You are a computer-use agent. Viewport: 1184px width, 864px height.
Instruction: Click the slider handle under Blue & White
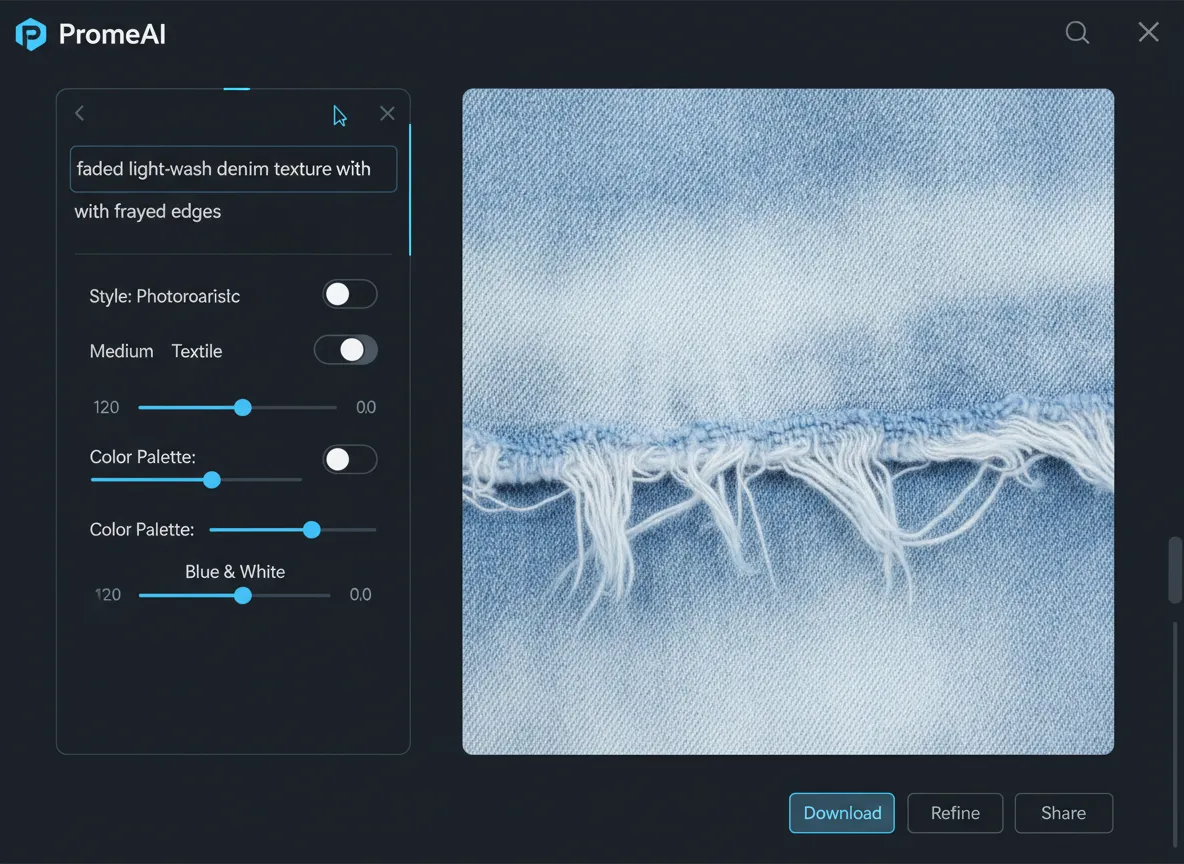pos(243,595)
